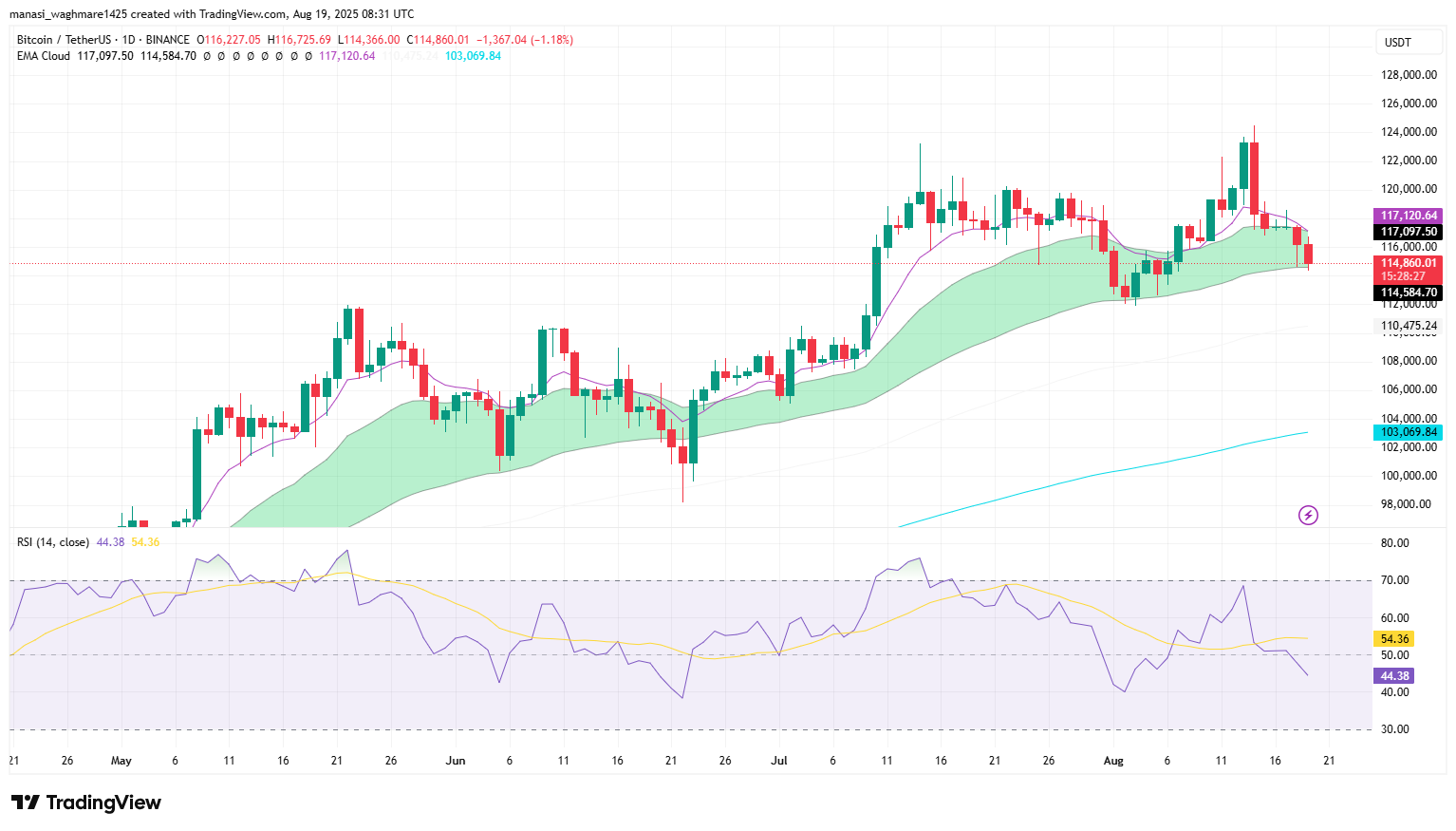This screenshot has width=1456, height=831.
Task: Click the purple 44.38 RSI value label
Action: point(1394,676)
